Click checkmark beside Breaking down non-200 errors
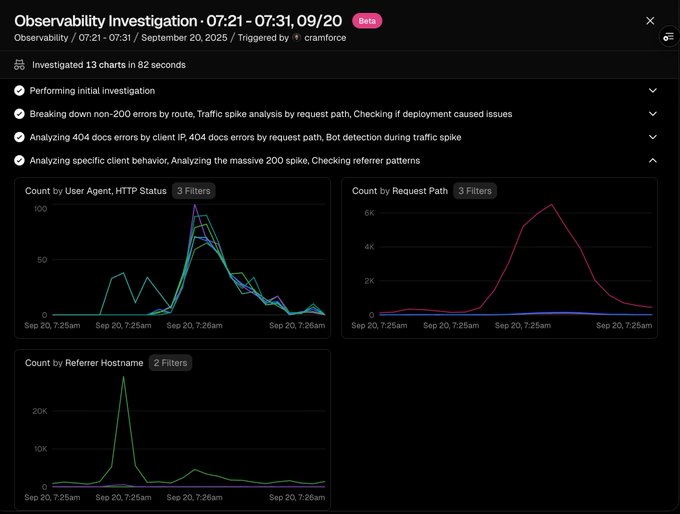The height and width of the screenshot is (514, 680). point(19,114)
